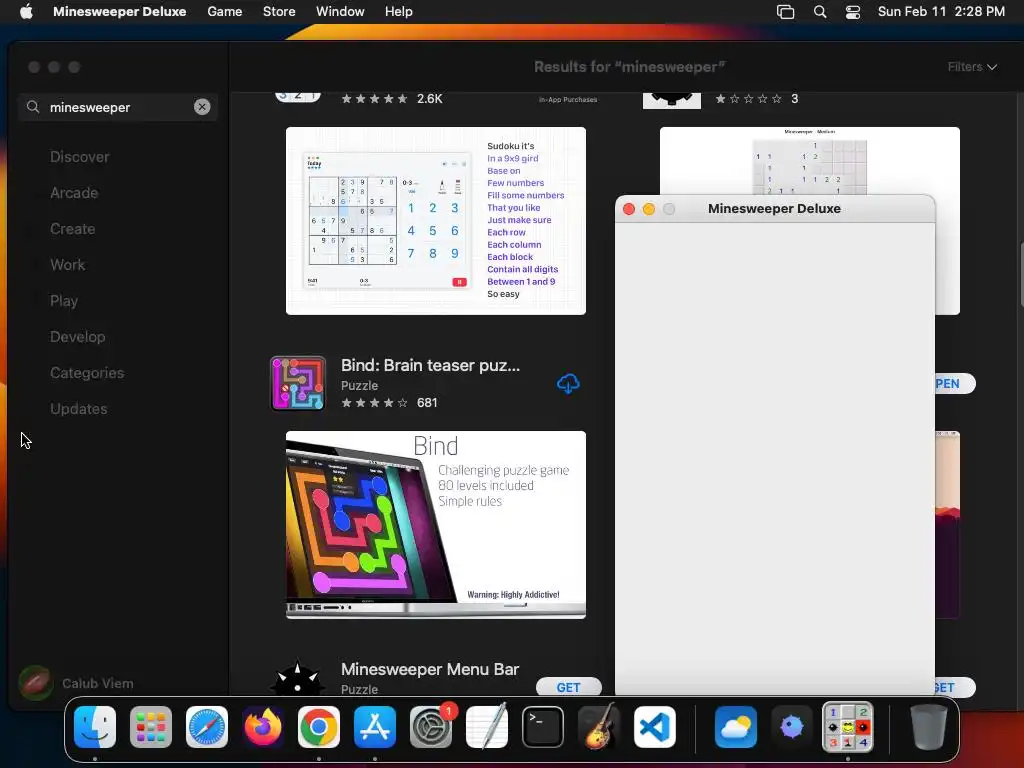Screen dimensions: 1024x768
Task: Open Minesweeper Menu Bar app title
Action: [430, 669]
